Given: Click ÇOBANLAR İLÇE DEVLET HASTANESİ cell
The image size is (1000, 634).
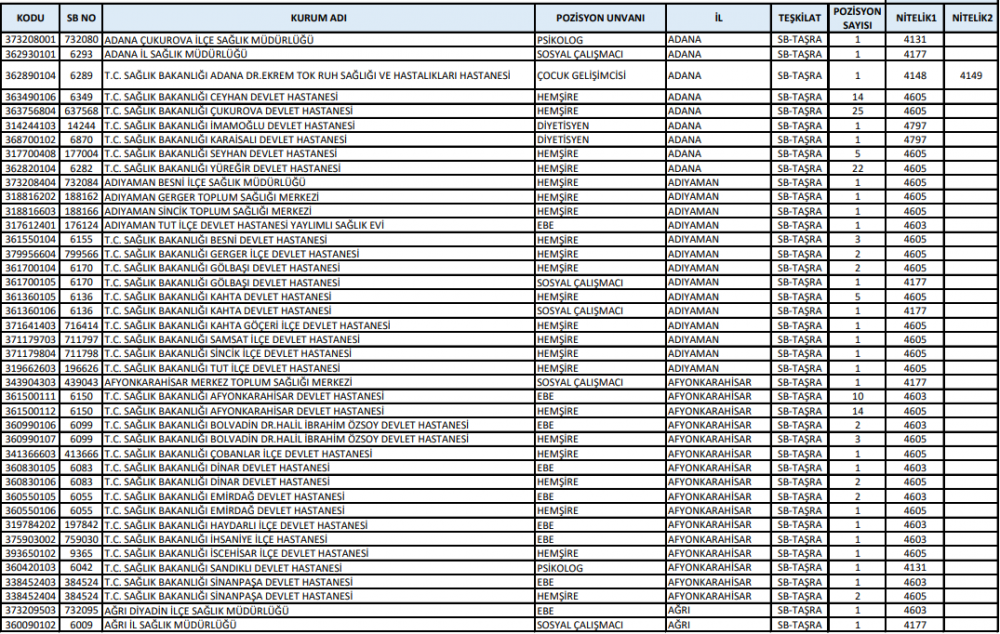Looking at the screenshot, I should tap(318, 454).
